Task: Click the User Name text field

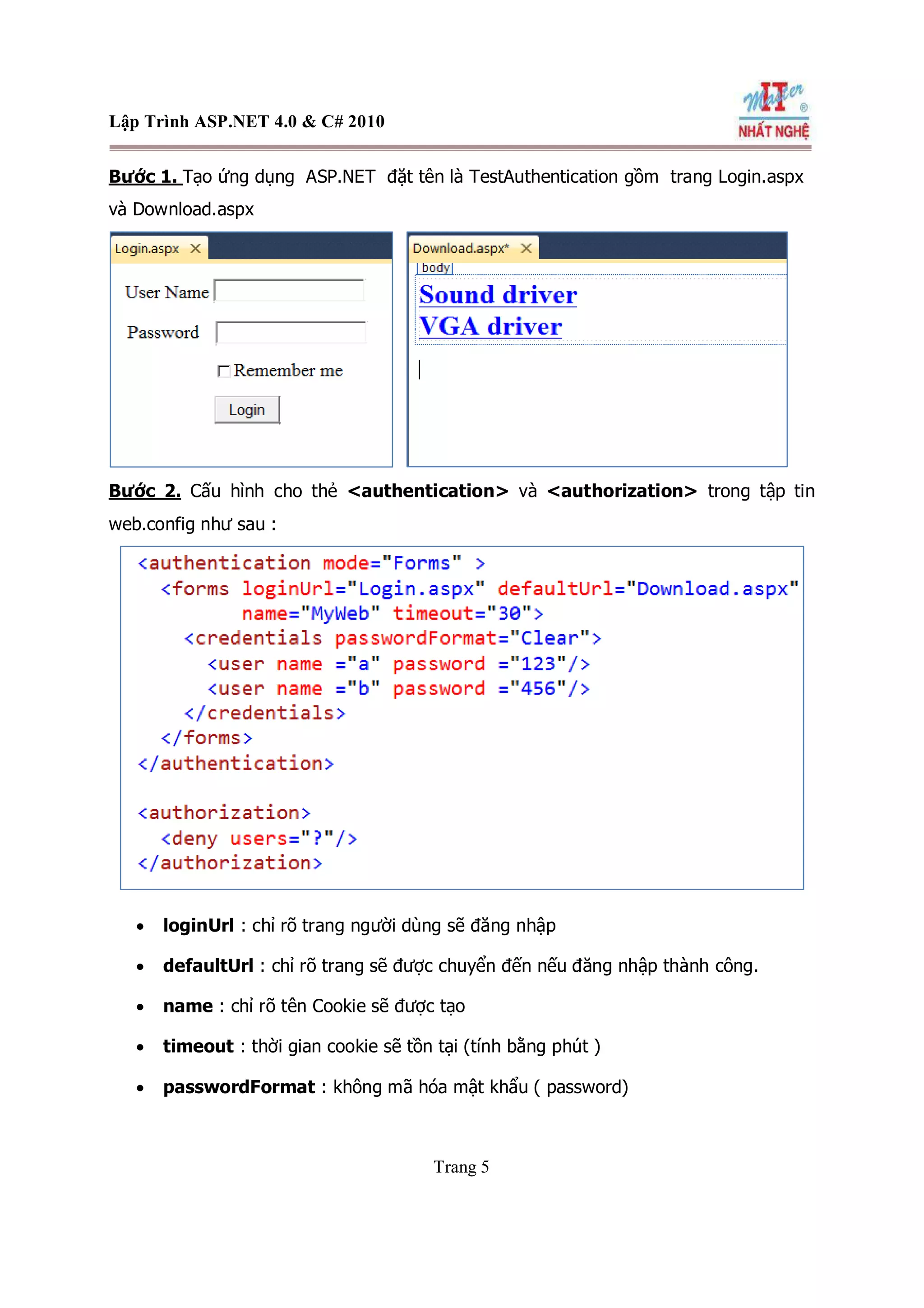Action: [x=289, y=291]
